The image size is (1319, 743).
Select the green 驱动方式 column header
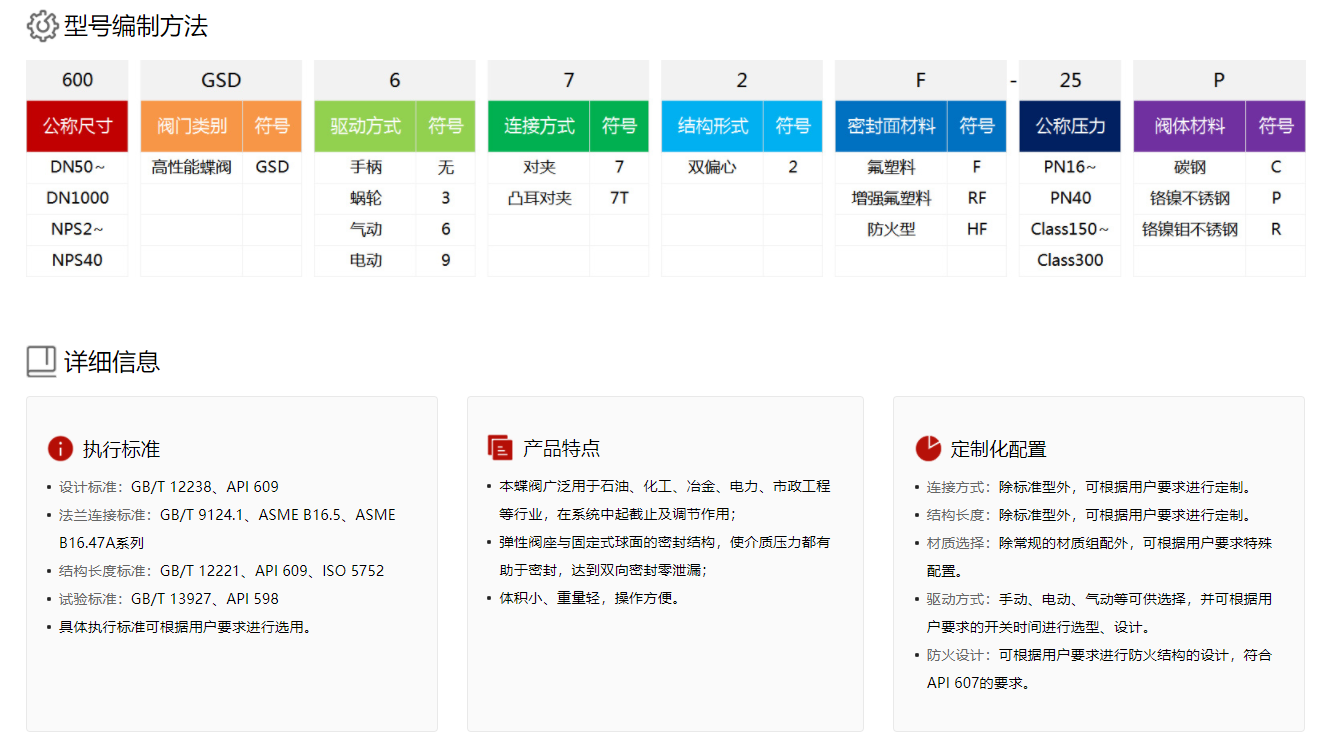pos(365,126)
